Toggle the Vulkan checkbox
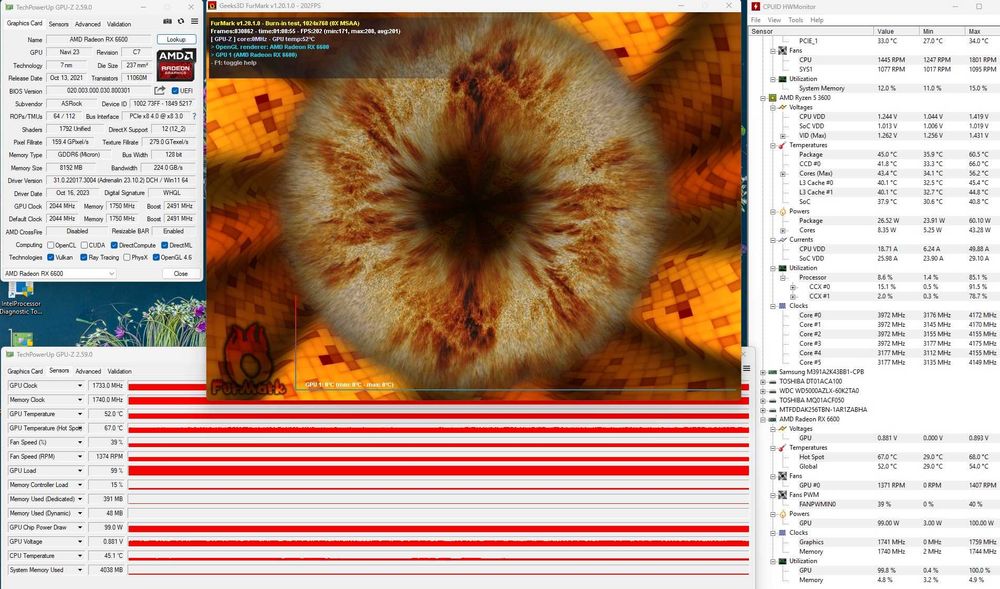Screen dimensions: 1000x589 tap(50, 258)
